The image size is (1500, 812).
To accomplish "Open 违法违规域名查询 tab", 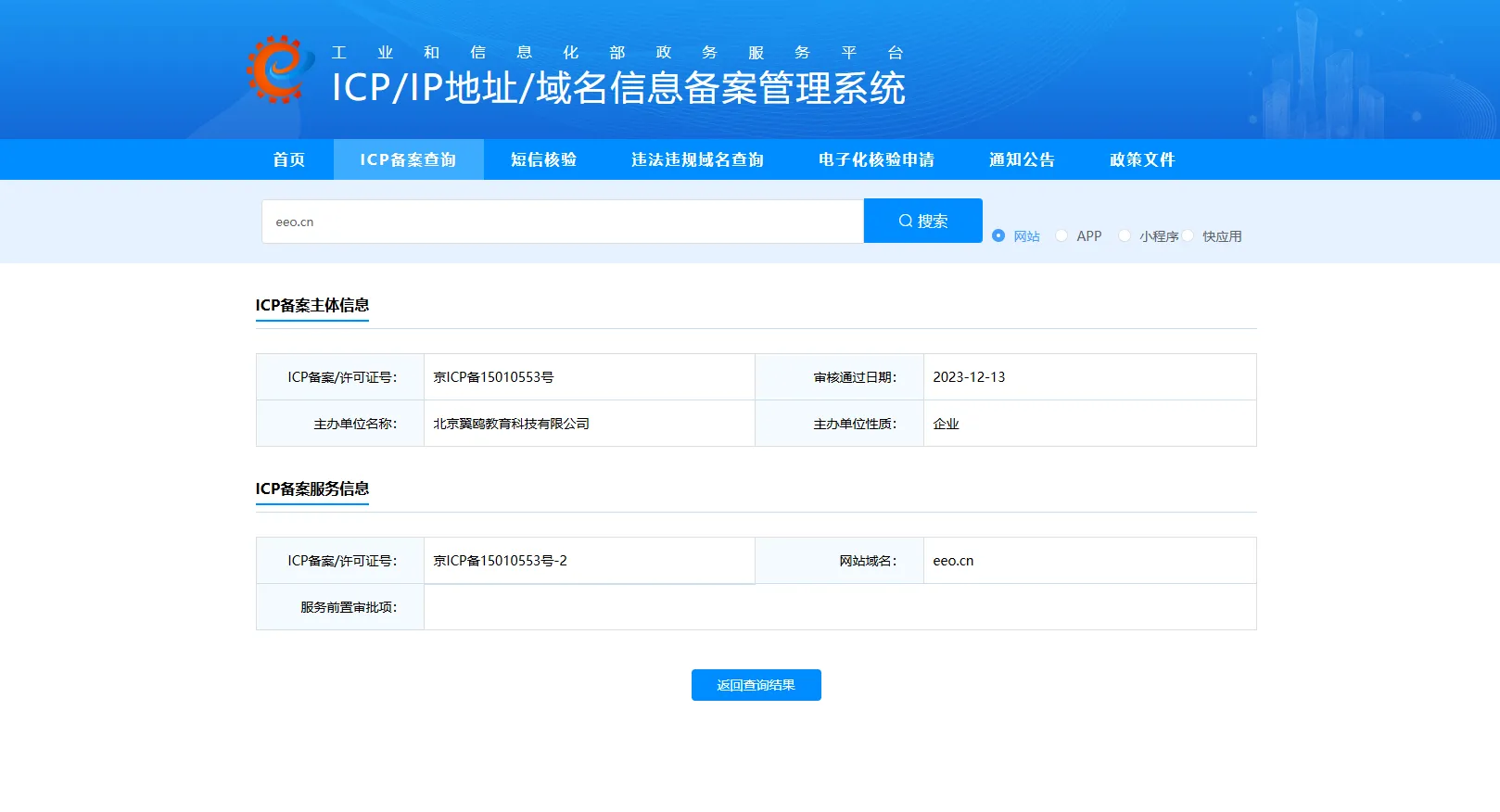I will [x=698, y=159].
